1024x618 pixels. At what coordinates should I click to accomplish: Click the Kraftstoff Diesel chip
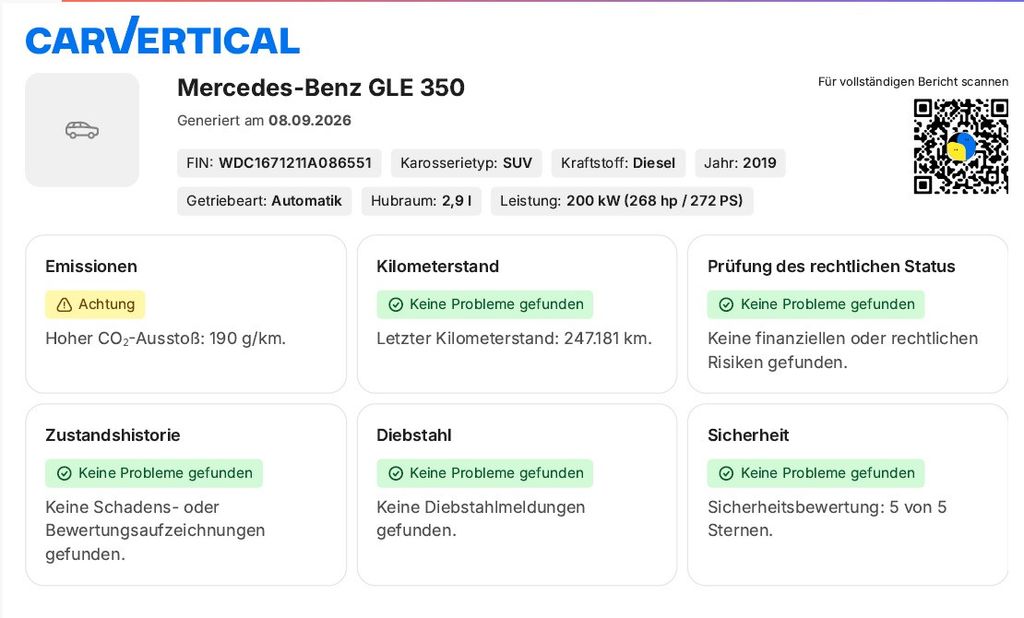coord(618,163)
